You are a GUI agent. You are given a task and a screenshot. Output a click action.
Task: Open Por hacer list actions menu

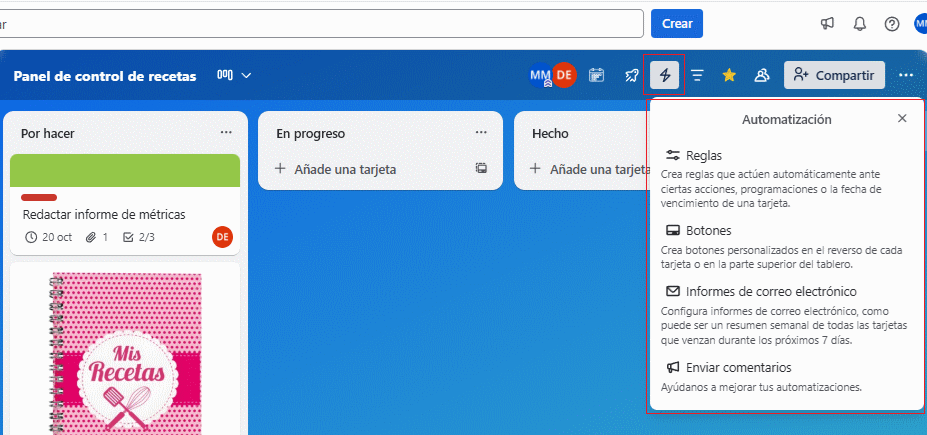coord(226,133)
